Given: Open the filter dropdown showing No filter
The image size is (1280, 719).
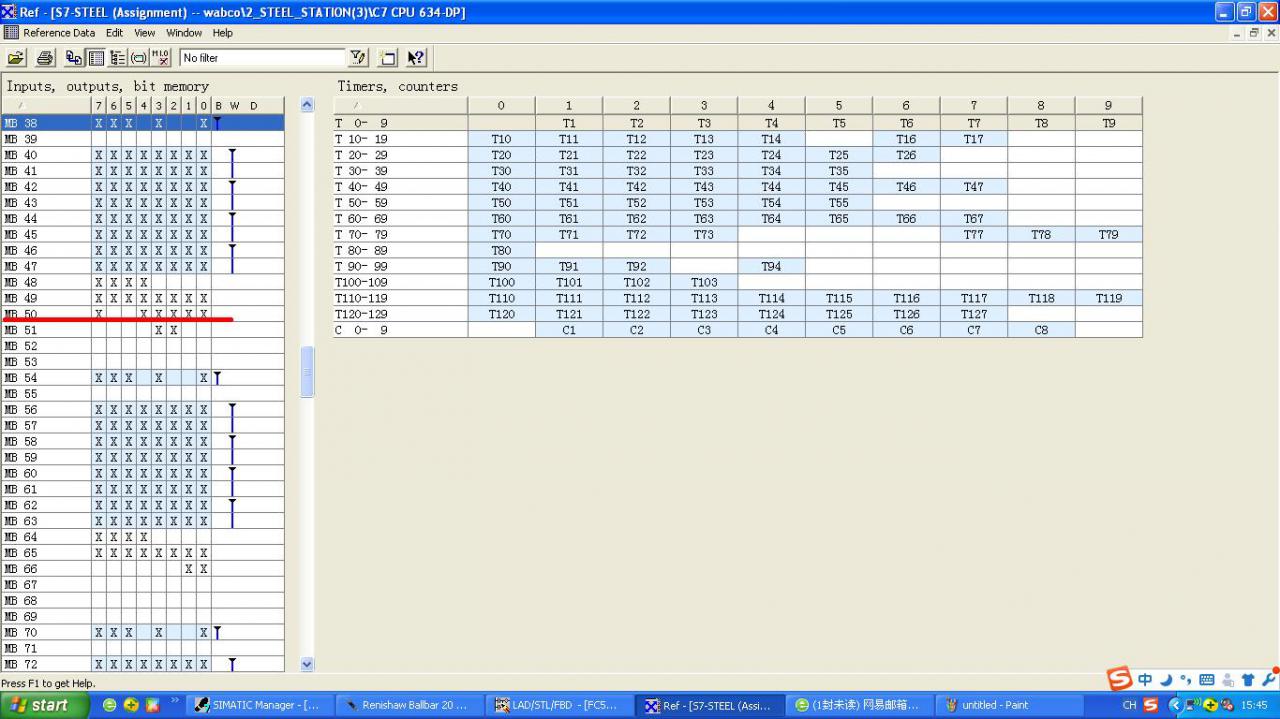Looking at the screenshot, I should [x=262, y=58].
